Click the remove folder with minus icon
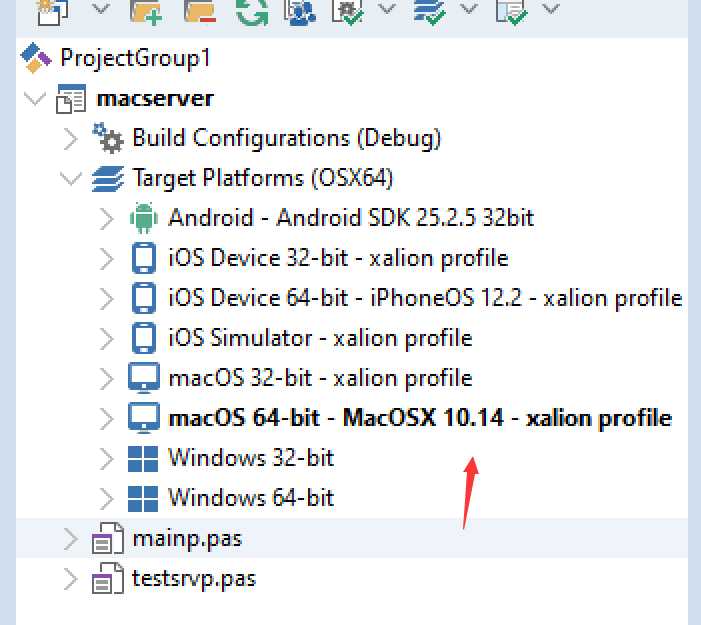This screenshot has height=625, width=701. click(x=201, y=10)
